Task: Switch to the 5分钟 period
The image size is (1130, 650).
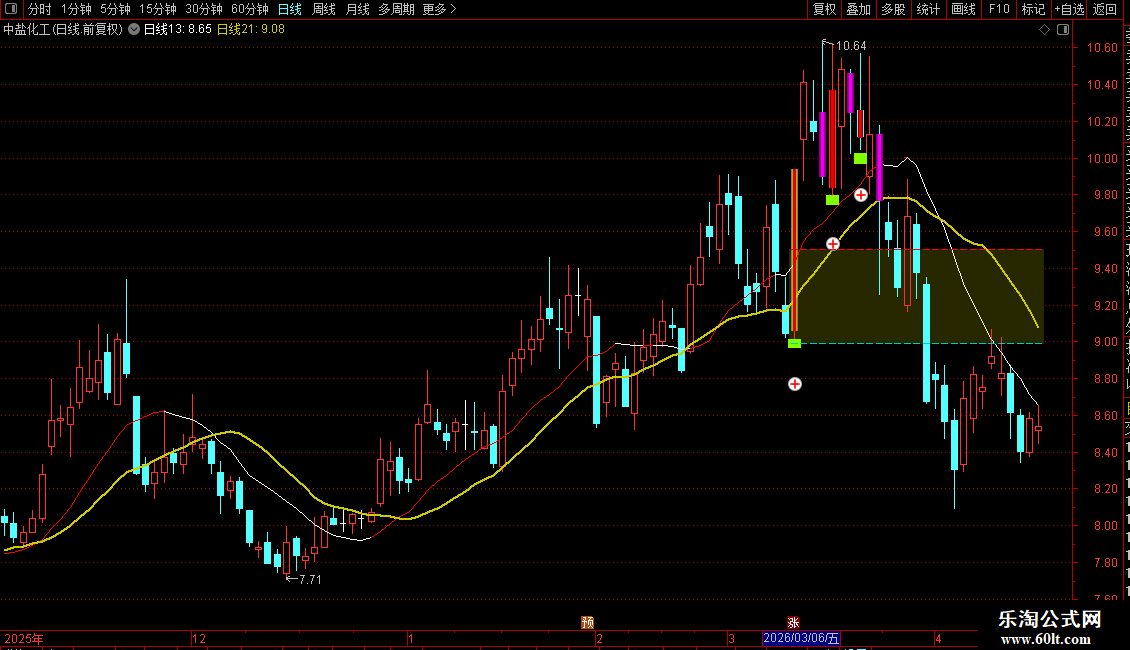Action: 115,9
